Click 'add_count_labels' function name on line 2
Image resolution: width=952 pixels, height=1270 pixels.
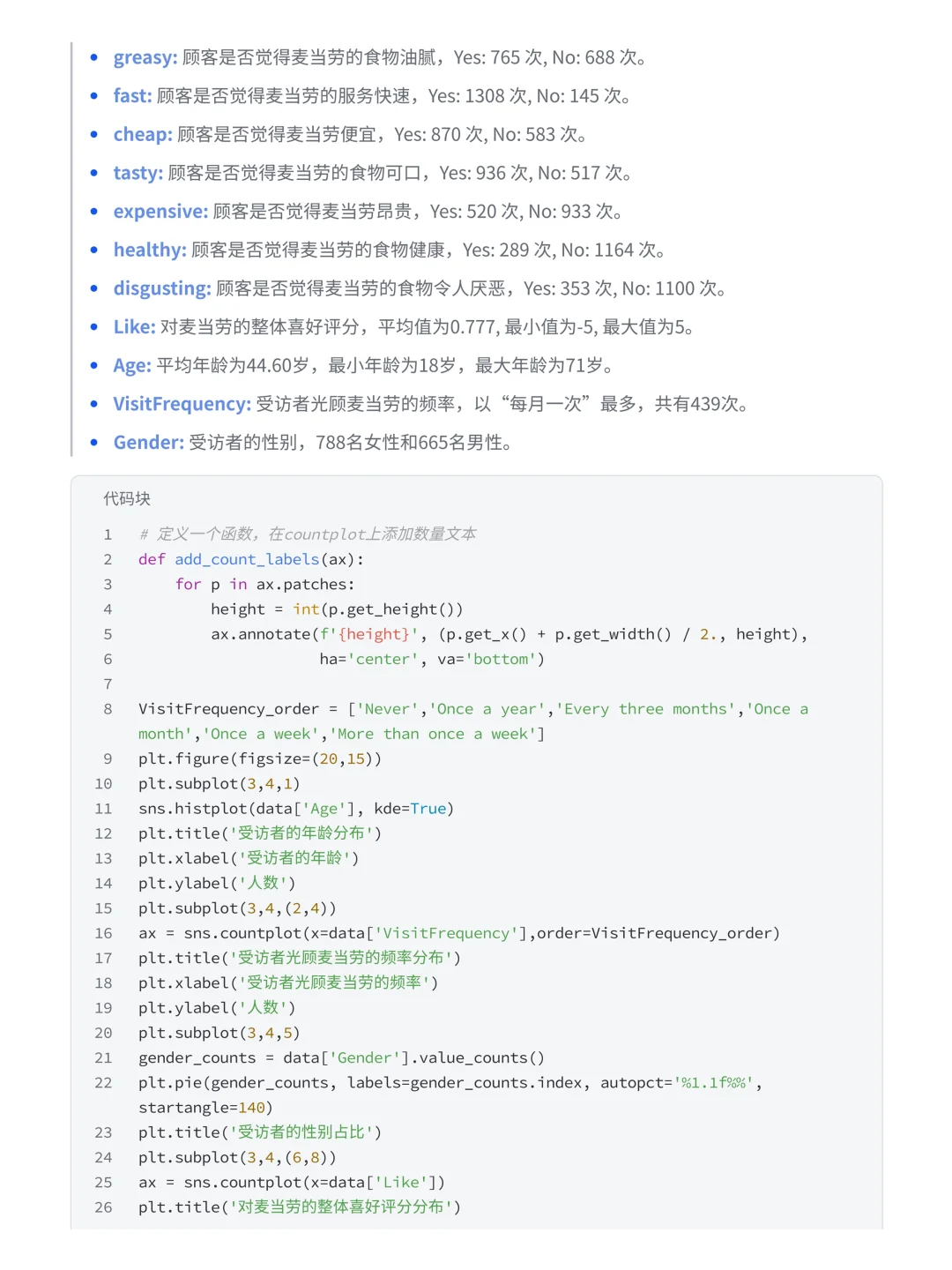click(247, 559)
